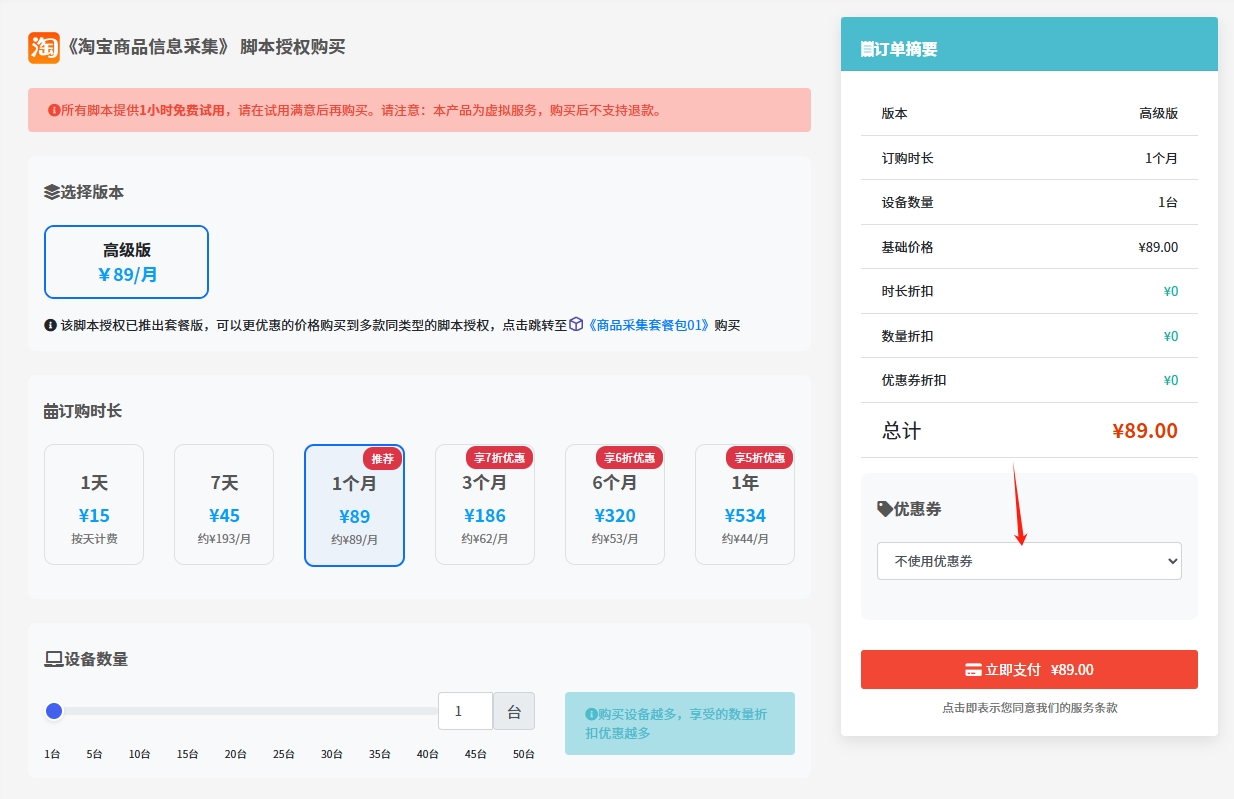This screenshot has height=799, width=1234.
Task: Open the 不使用优惠券 coupon dropdown
Action: [1029, 561]
